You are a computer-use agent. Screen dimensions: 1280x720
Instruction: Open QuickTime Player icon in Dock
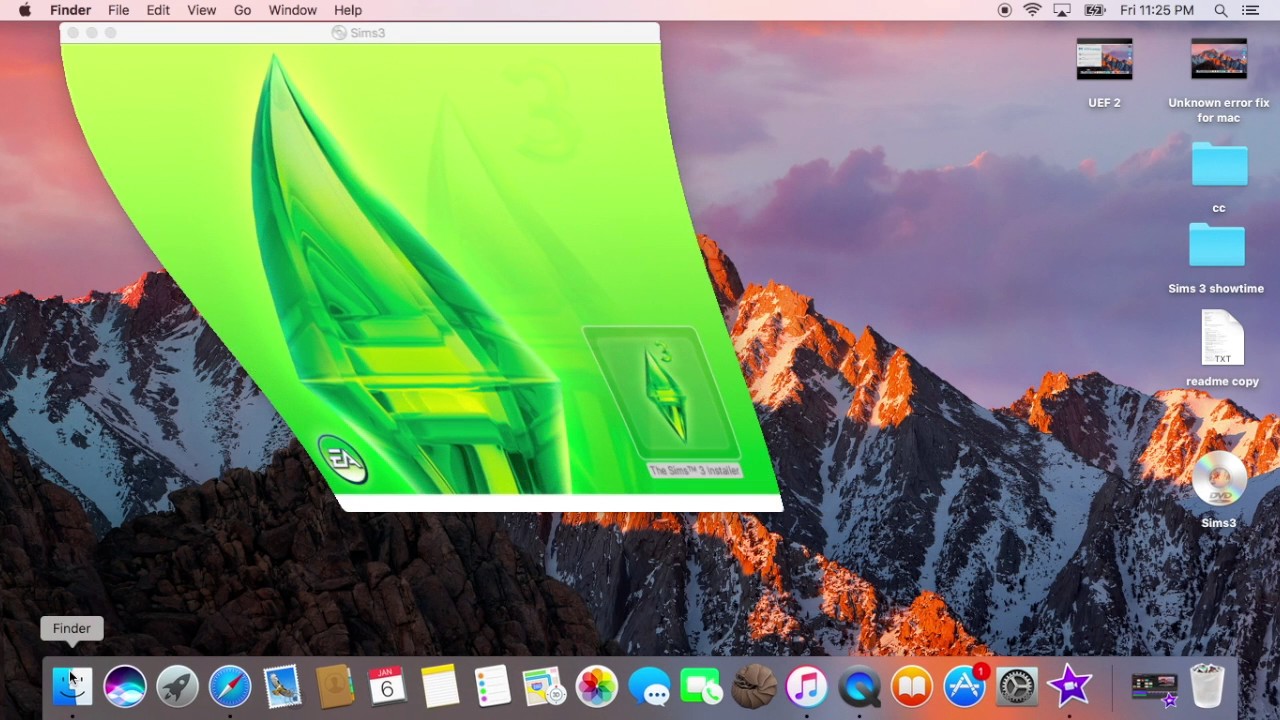tap(859, 686)
